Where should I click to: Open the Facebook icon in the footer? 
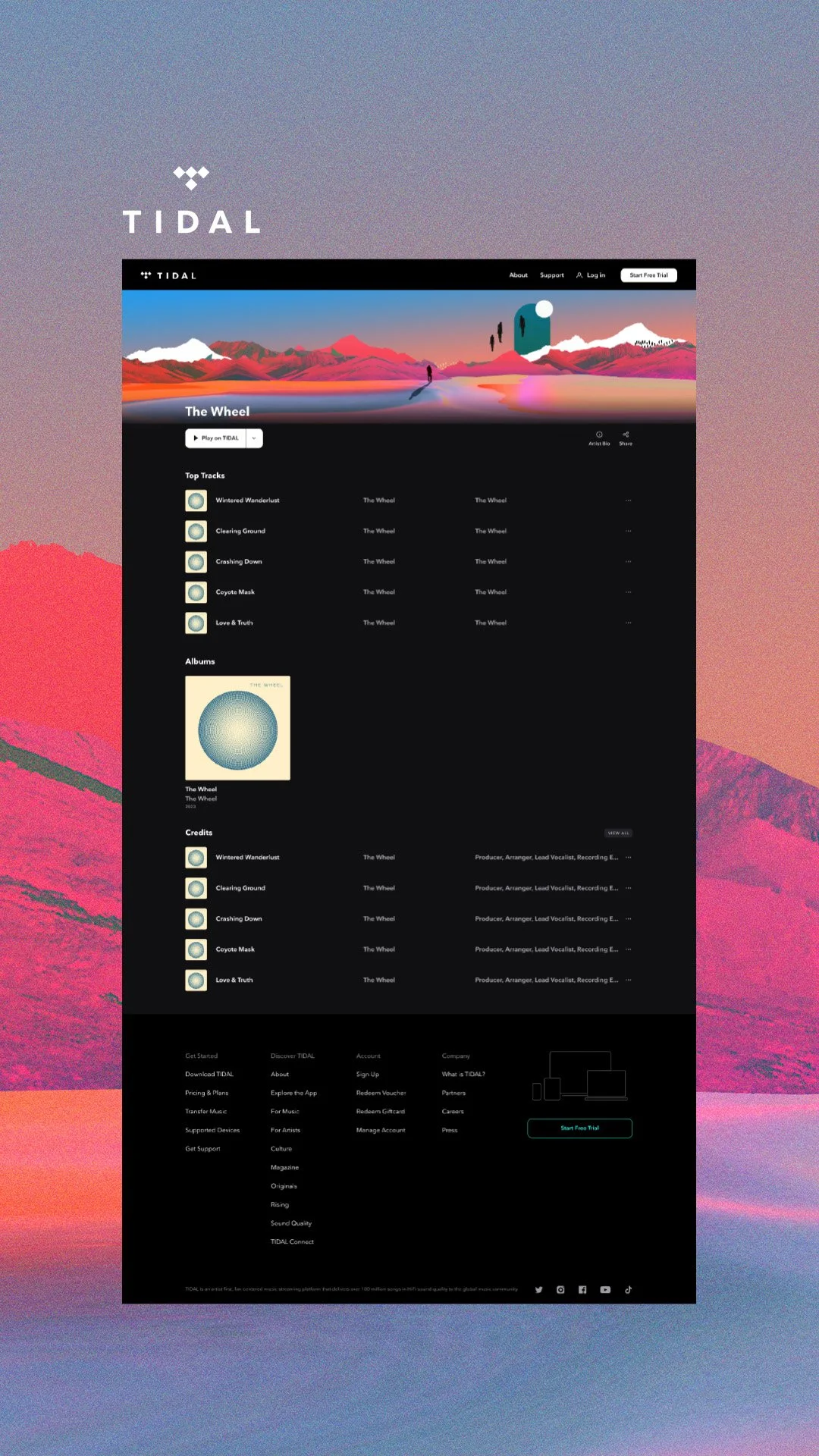point(582,1290)
